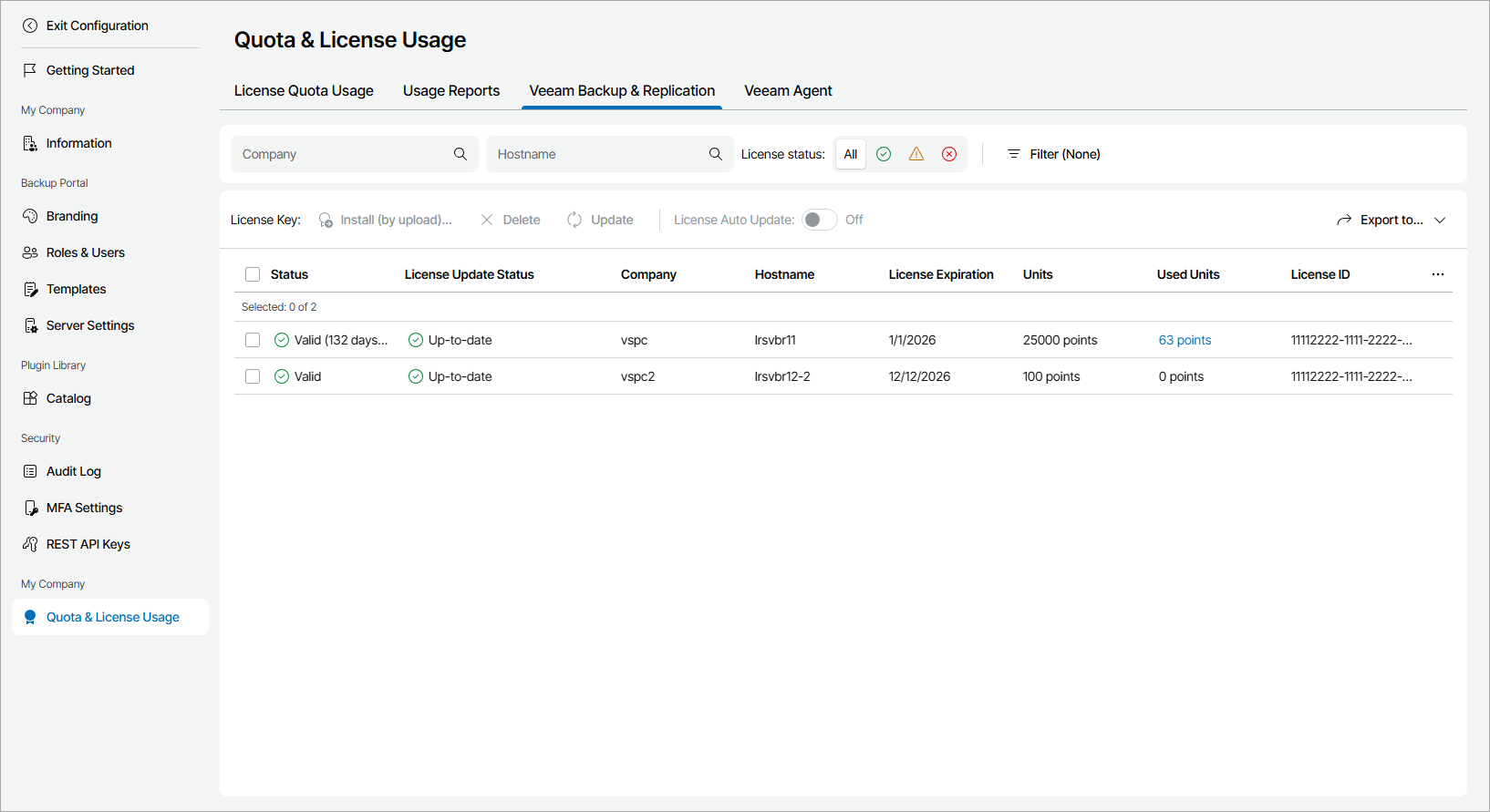Click the magnifier icon in the Hostname field

point(716,154)
